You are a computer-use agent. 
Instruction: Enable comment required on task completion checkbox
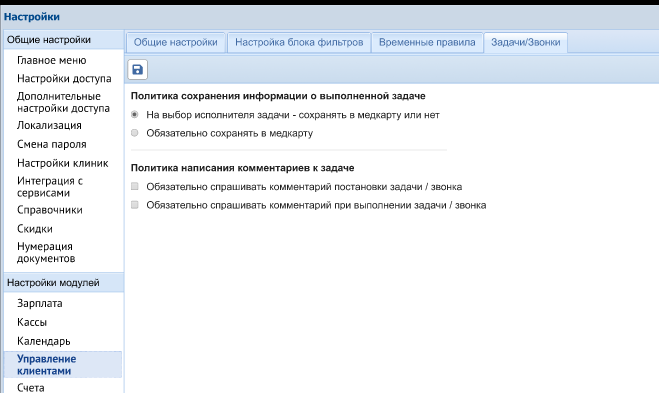tap(134, 205)
